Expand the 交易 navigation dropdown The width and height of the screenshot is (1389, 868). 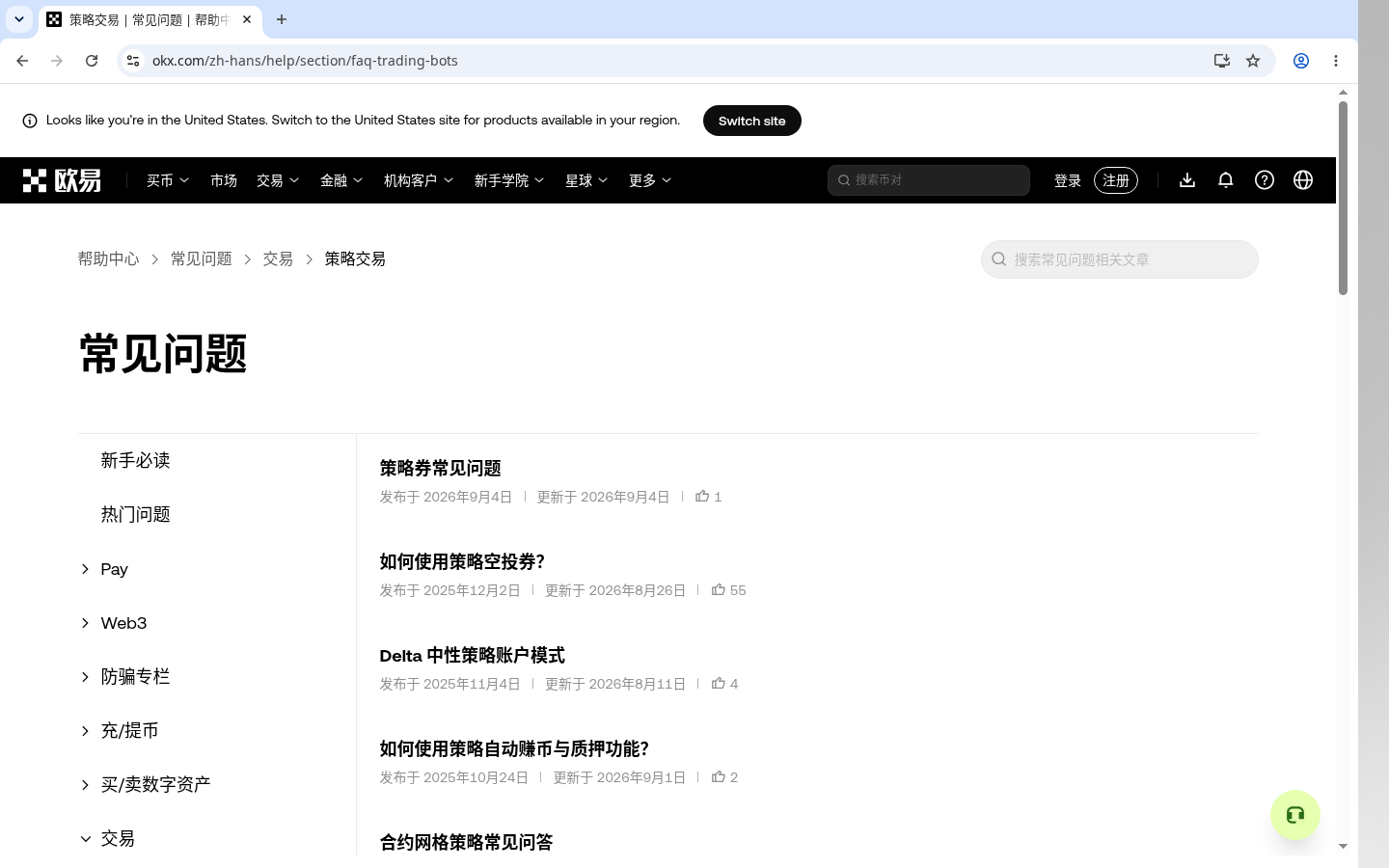point(278,180)
